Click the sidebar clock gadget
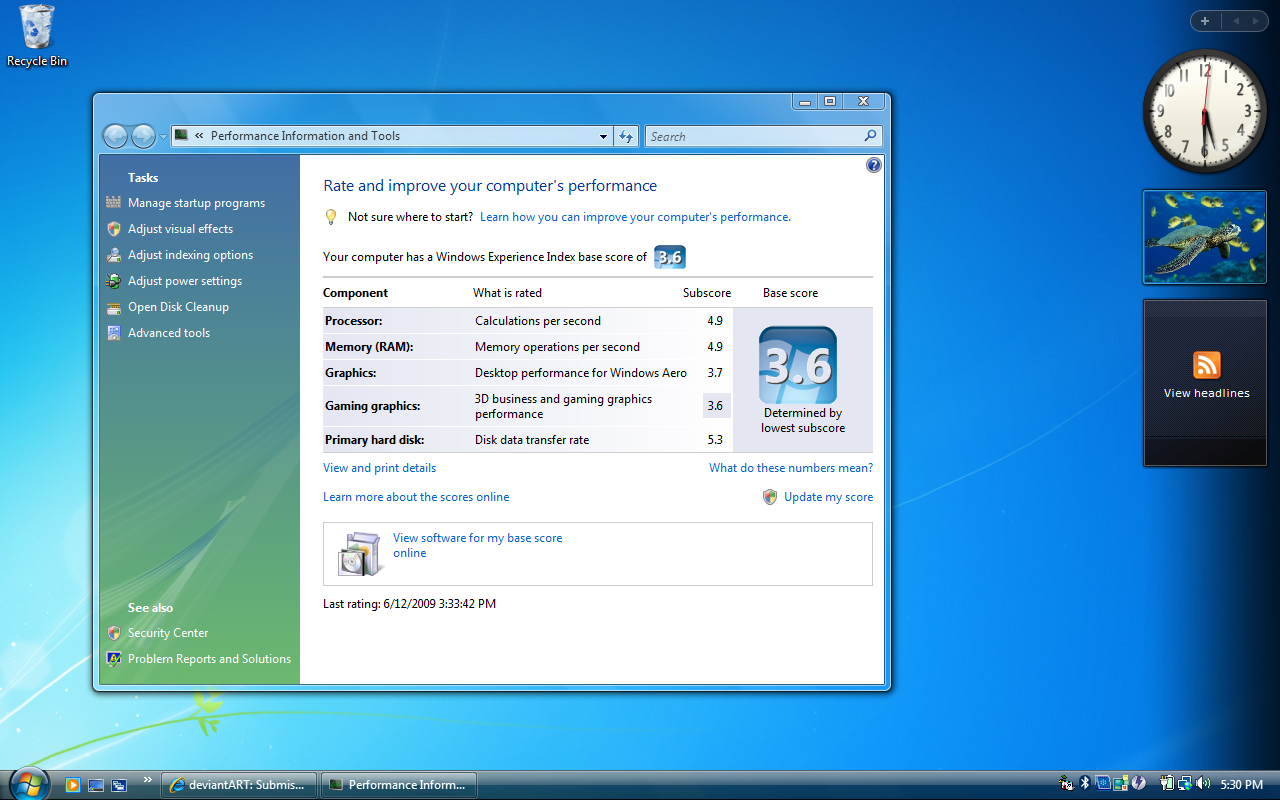Screen dimensions: 1280x800 coord(1204,111)
